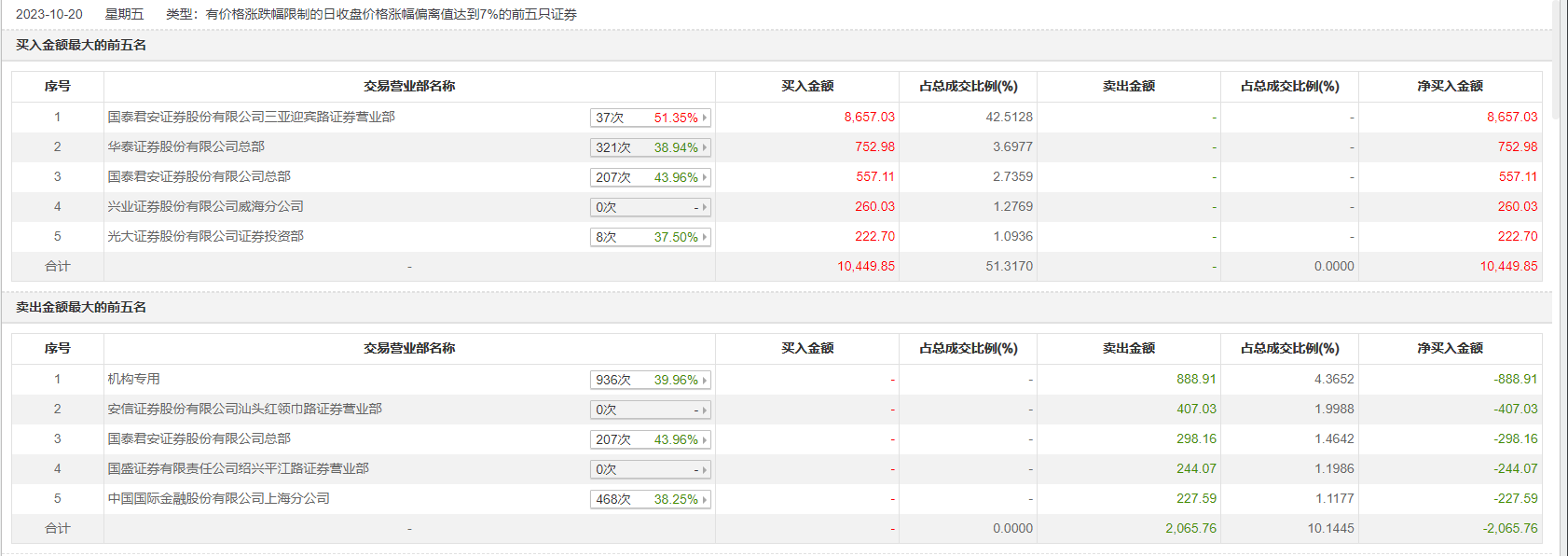1568x556 pixels.
Task: Expand 0次 box beside 安信证券汕头红领巾路
Action: click(x=650, y=410)
